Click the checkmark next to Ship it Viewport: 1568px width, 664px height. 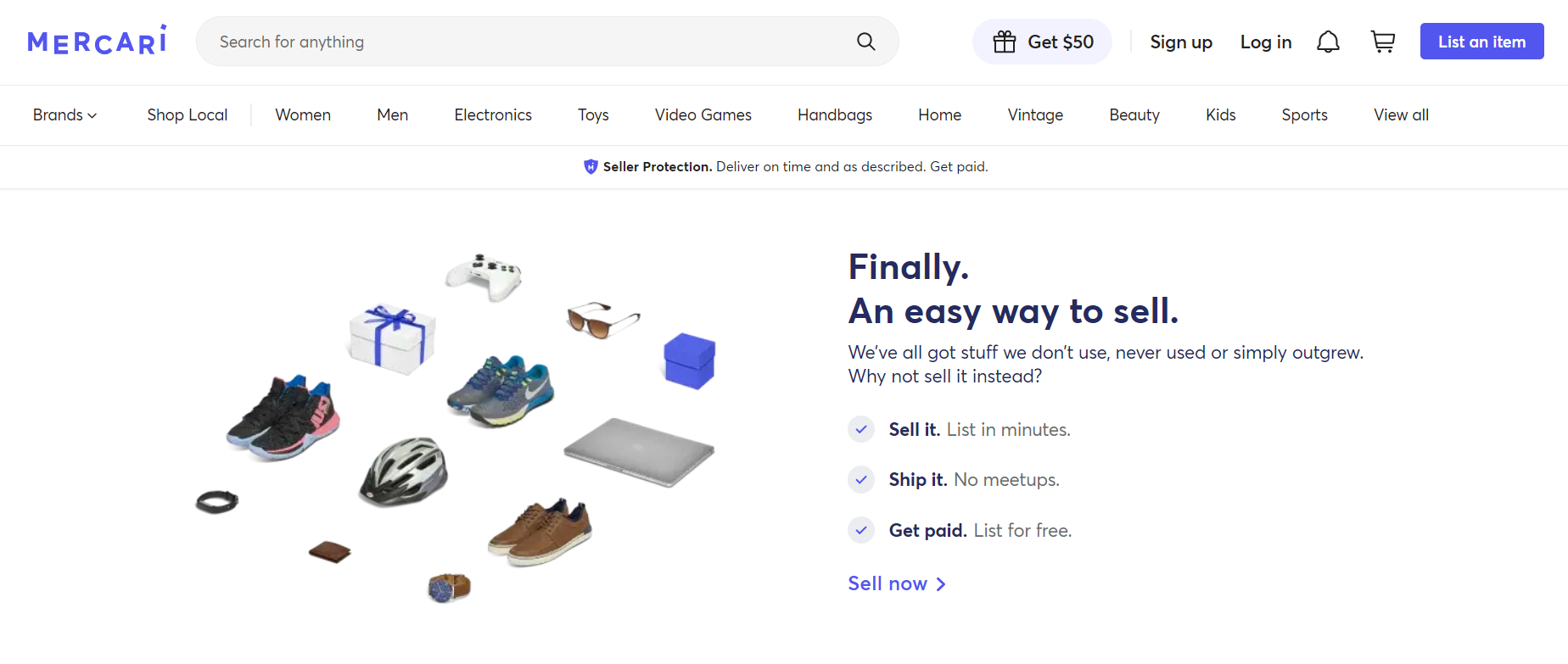[861, 479]
